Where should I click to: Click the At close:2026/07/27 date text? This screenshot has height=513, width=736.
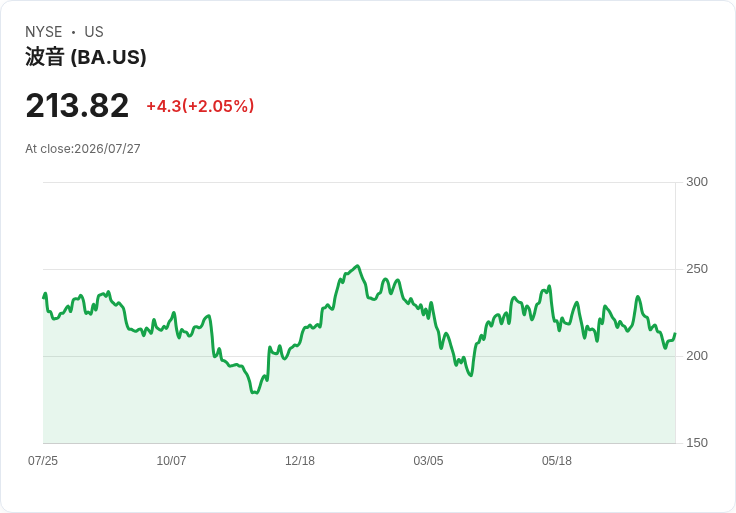[x=83, y=149]
